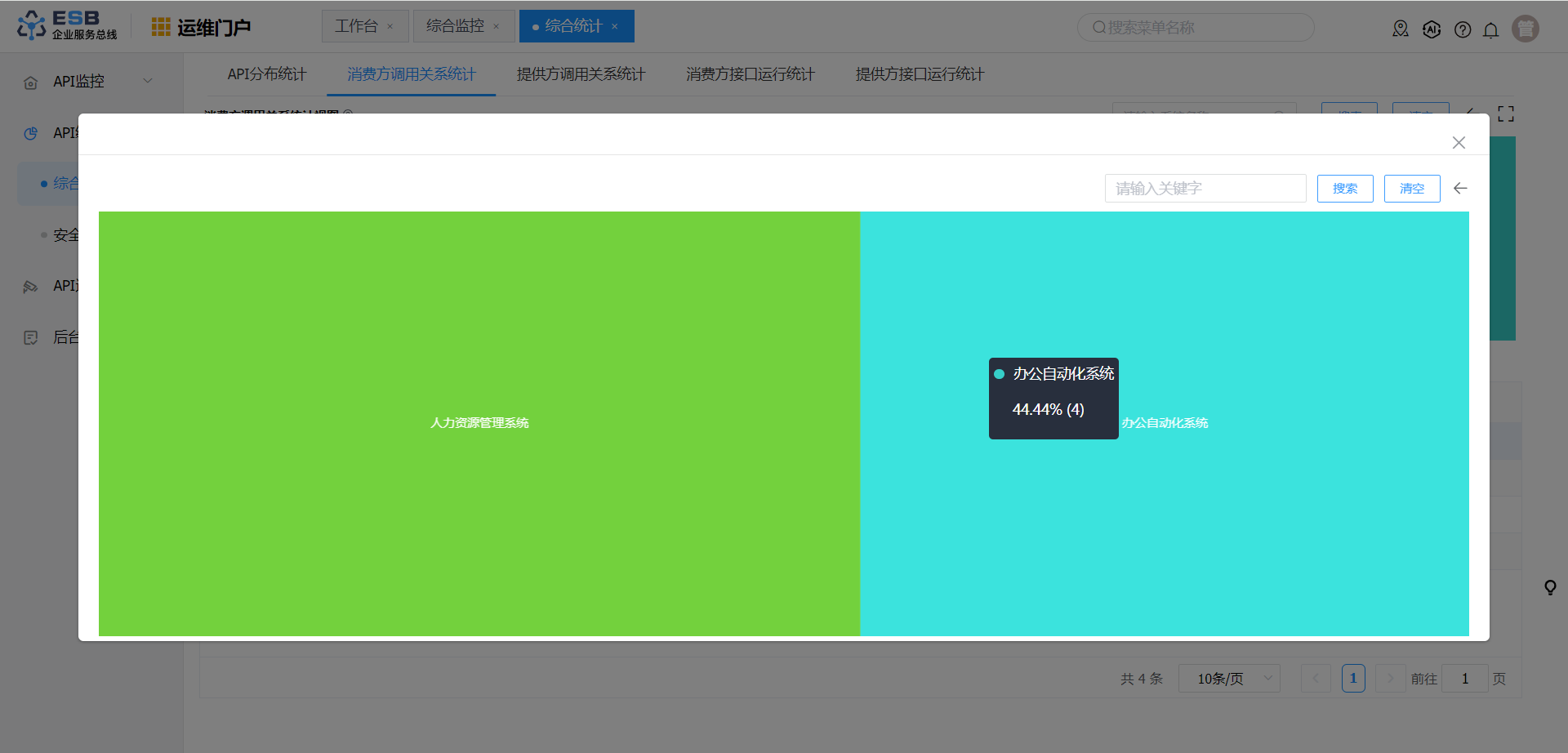Close the 综合监控 tab
Screen dimensions: 1568x753
497,27
